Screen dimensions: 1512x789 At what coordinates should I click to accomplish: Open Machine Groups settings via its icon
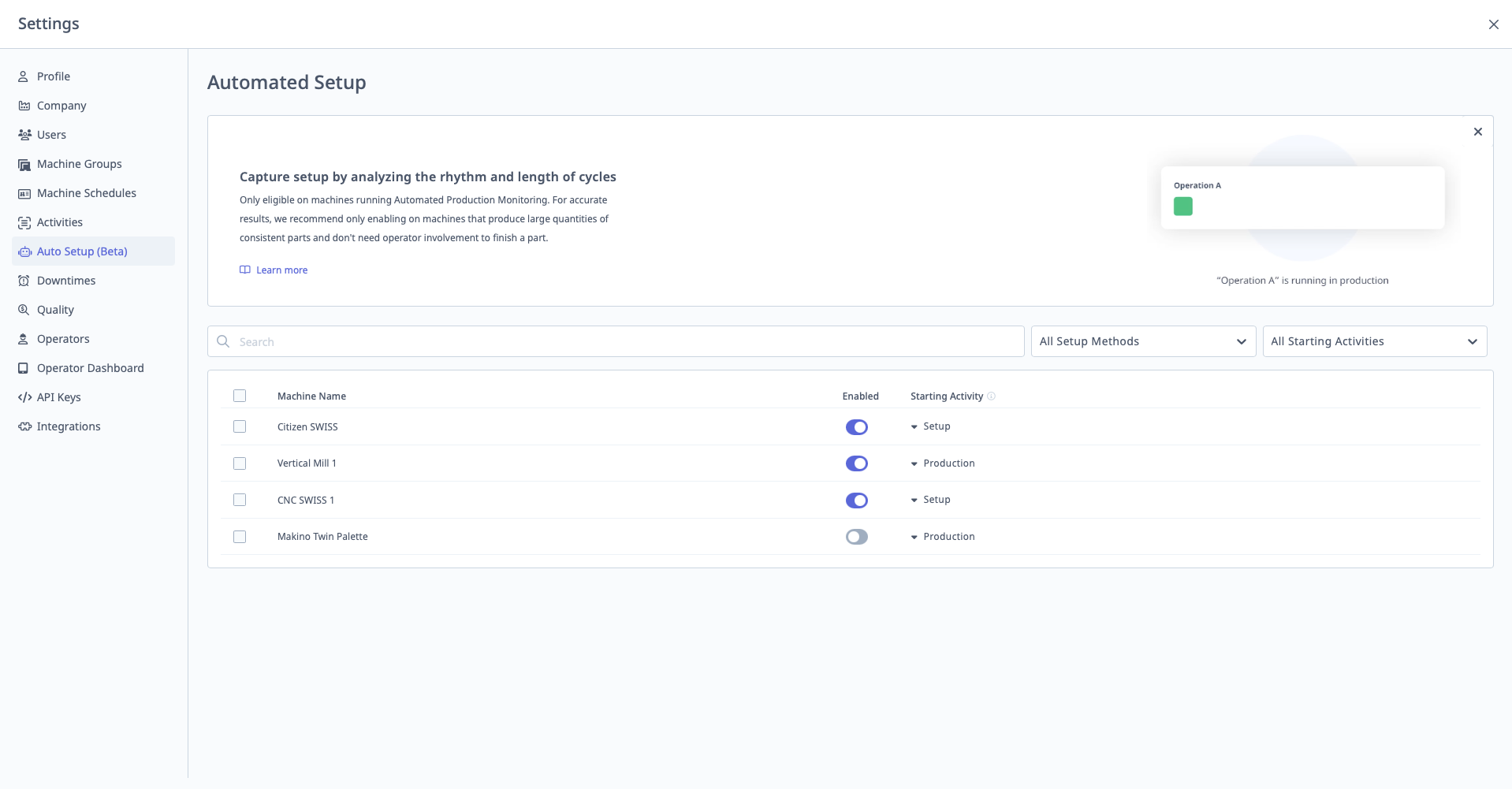pyautogui.click(x=23, y=164)
